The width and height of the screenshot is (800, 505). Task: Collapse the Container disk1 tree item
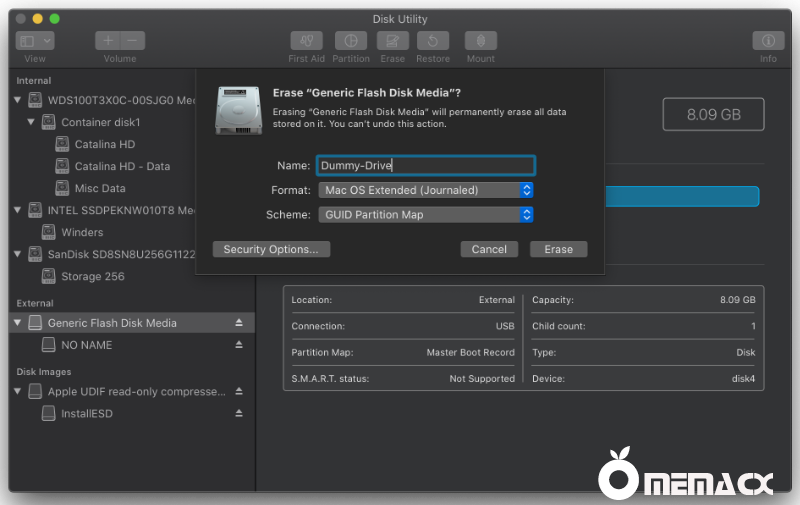pos(31,122)
